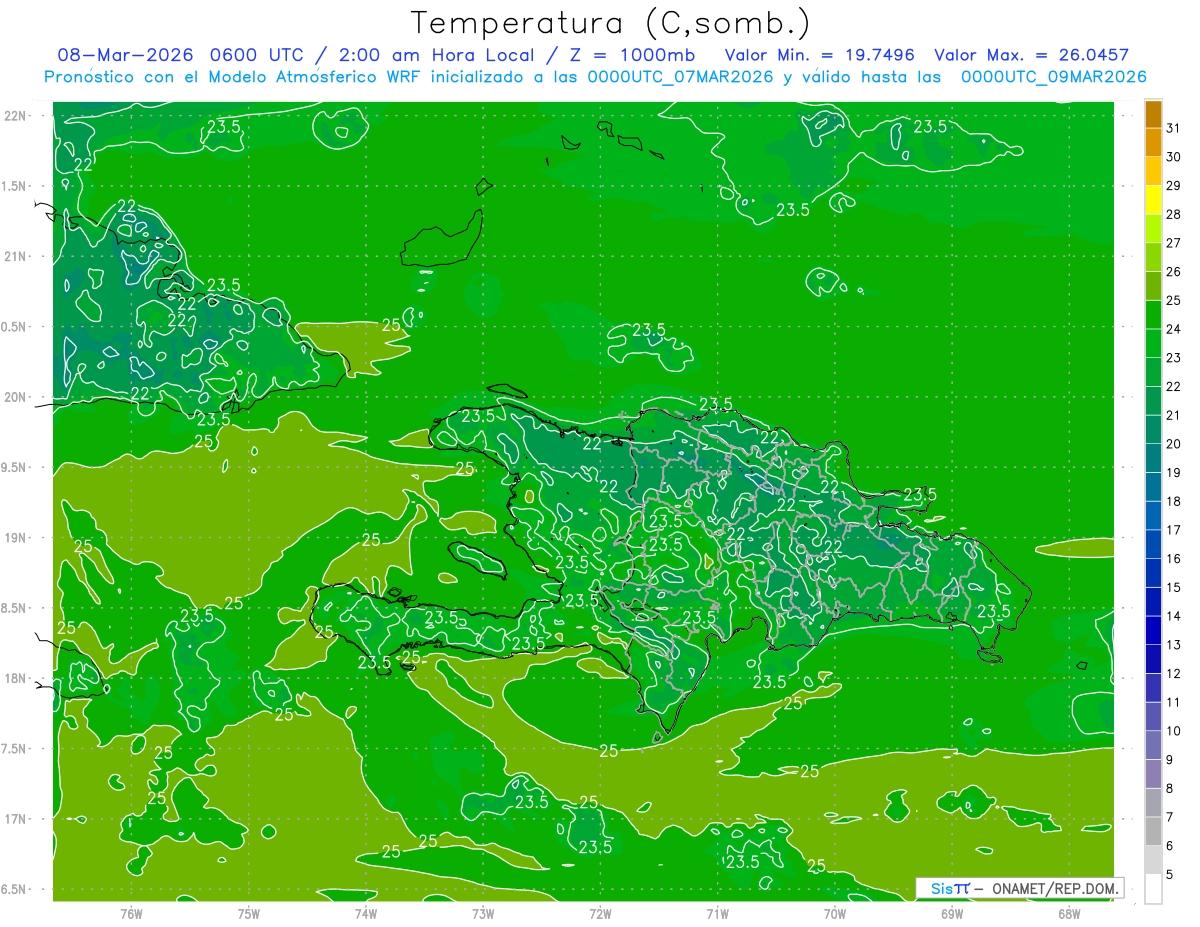Click the 26 value on the color scale
The height and width of the screenshot is (927, 1200).
pos(1174,271)
